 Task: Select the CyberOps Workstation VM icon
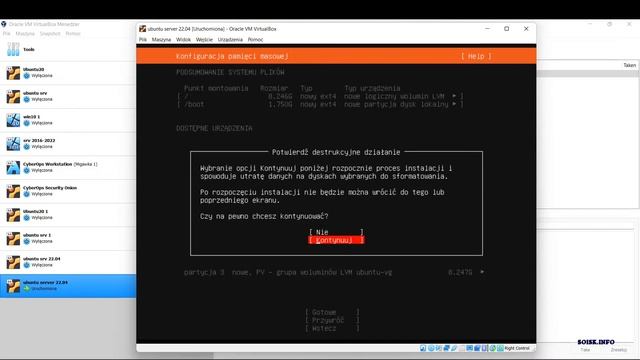(x=13, y=167)
